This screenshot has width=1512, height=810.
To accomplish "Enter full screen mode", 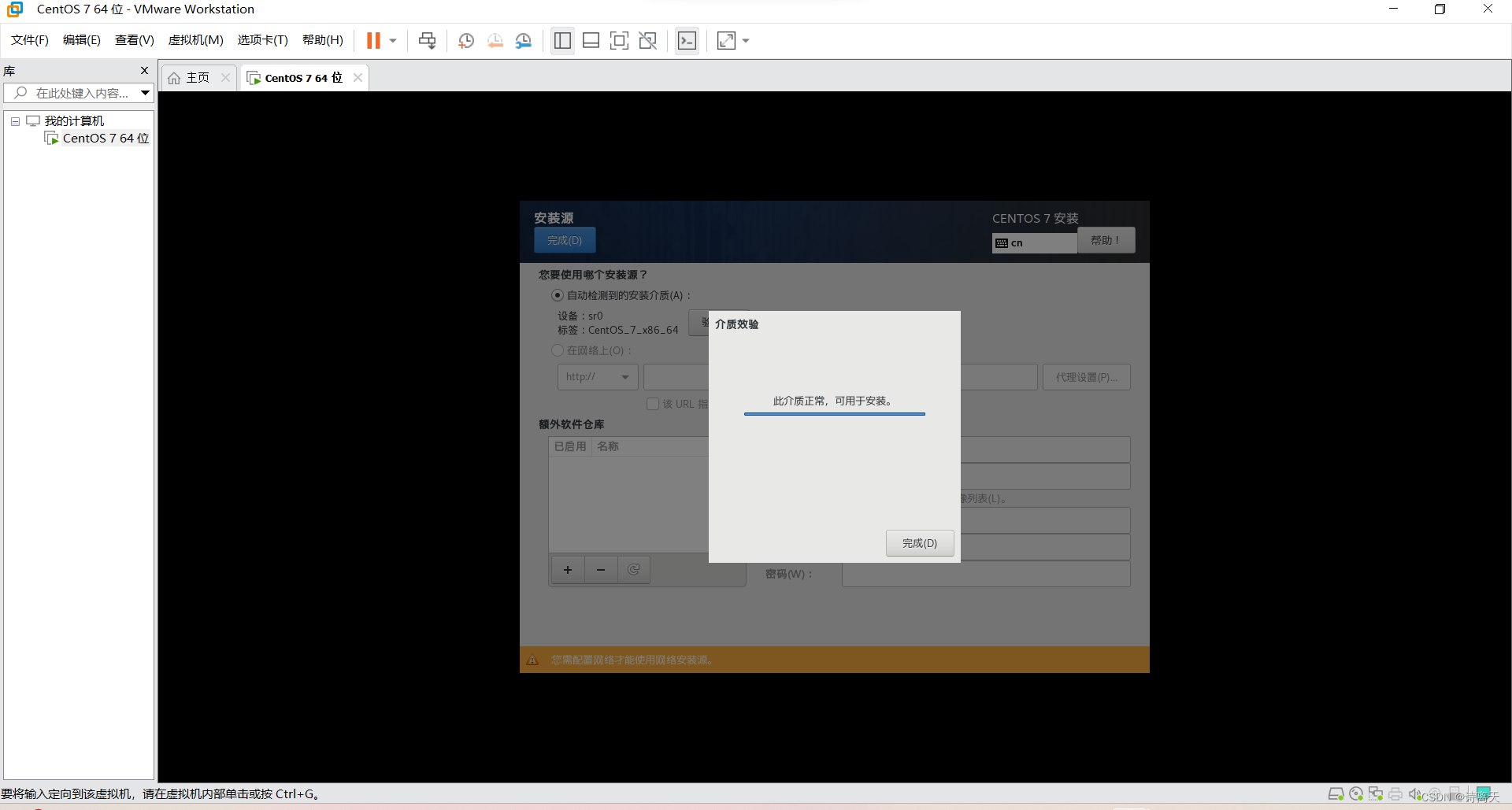I will pyautogui.click(x=619, y=41).
